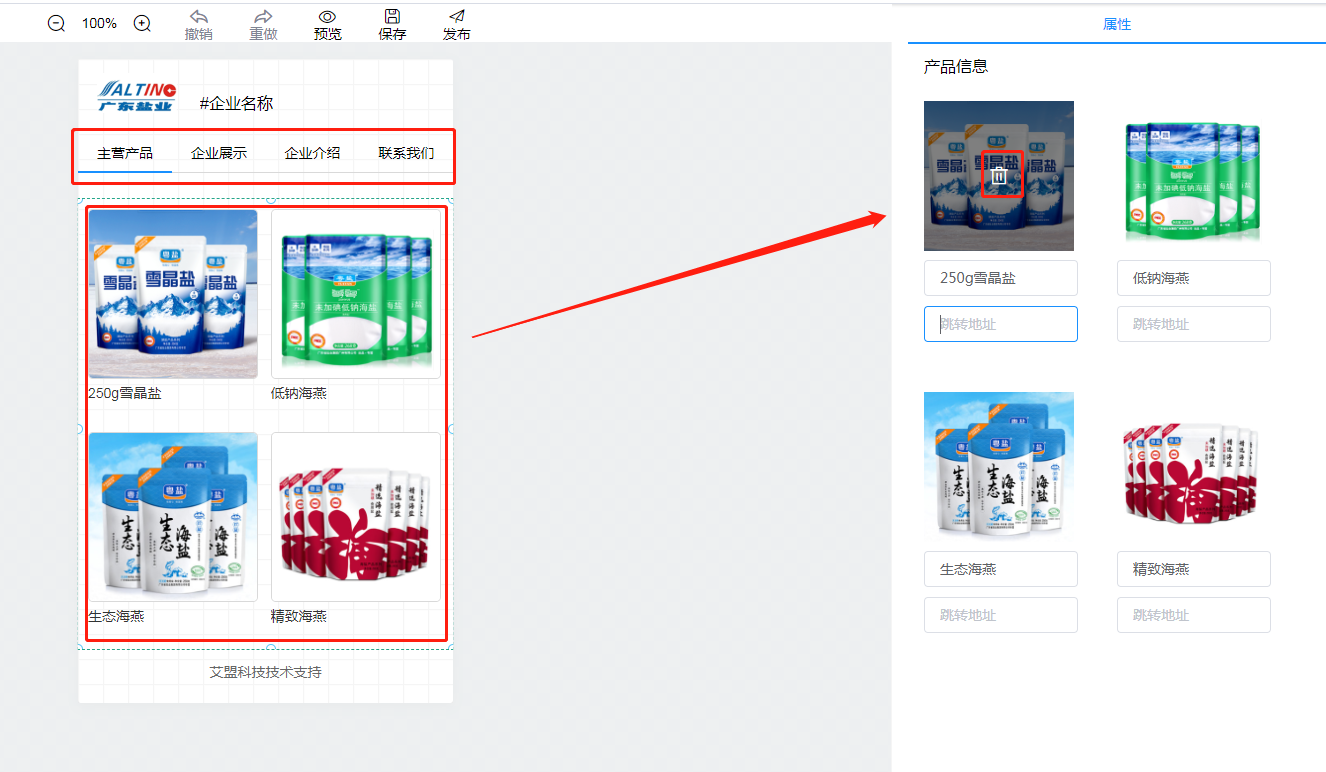The width and height of the screenshot is (1326, 772).
Task: Click the 低钠海燕 product image in canvas
Action: pyautogui.click(x=356, y=294)
